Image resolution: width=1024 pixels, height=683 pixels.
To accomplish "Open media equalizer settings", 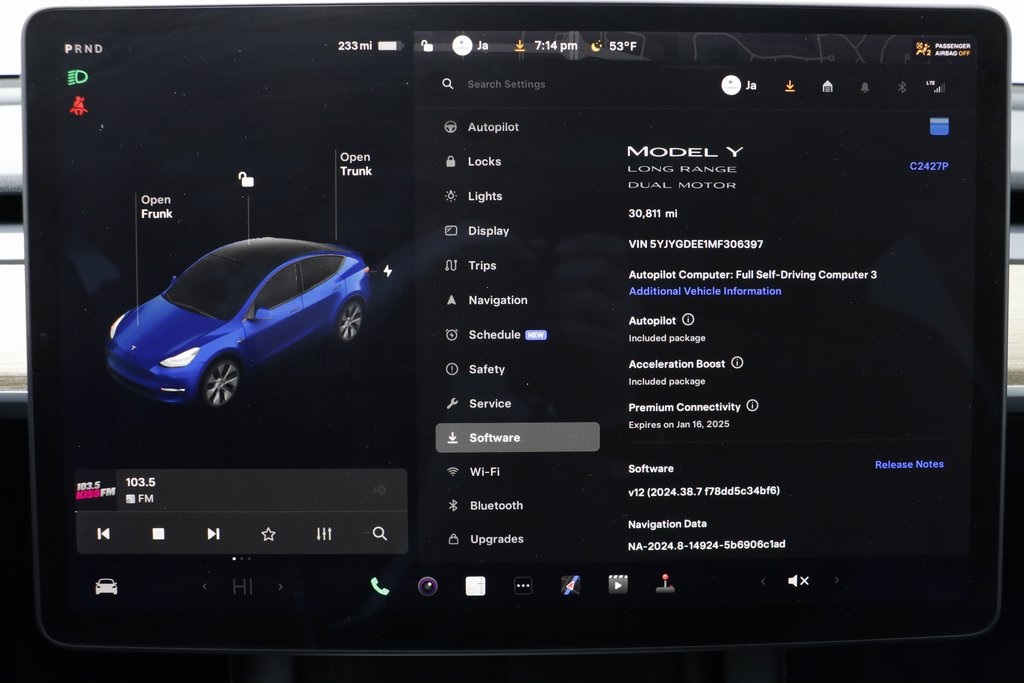I will point(324,534).
